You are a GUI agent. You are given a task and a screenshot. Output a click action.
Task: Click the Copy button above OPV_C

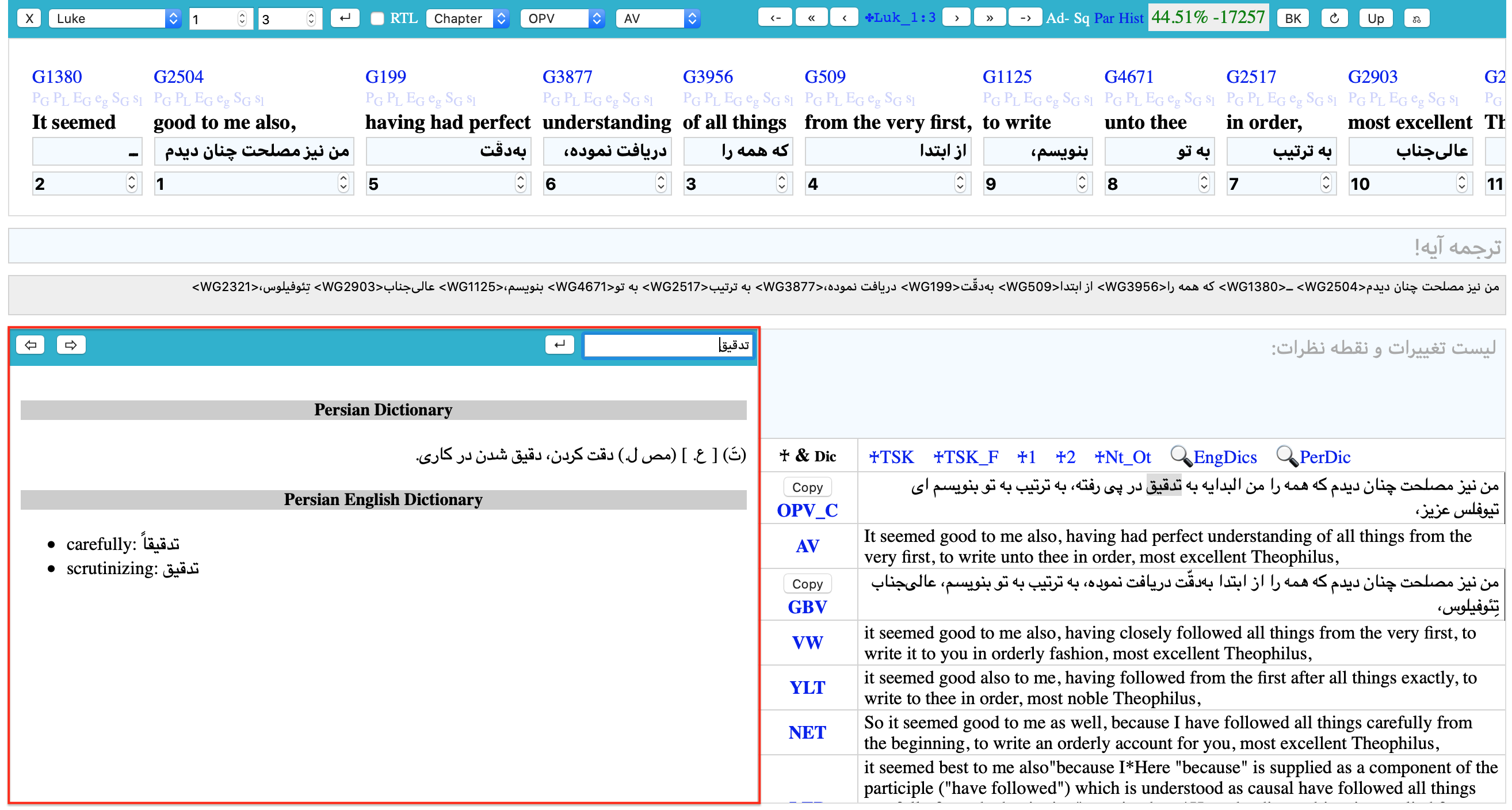click(807, 487)
